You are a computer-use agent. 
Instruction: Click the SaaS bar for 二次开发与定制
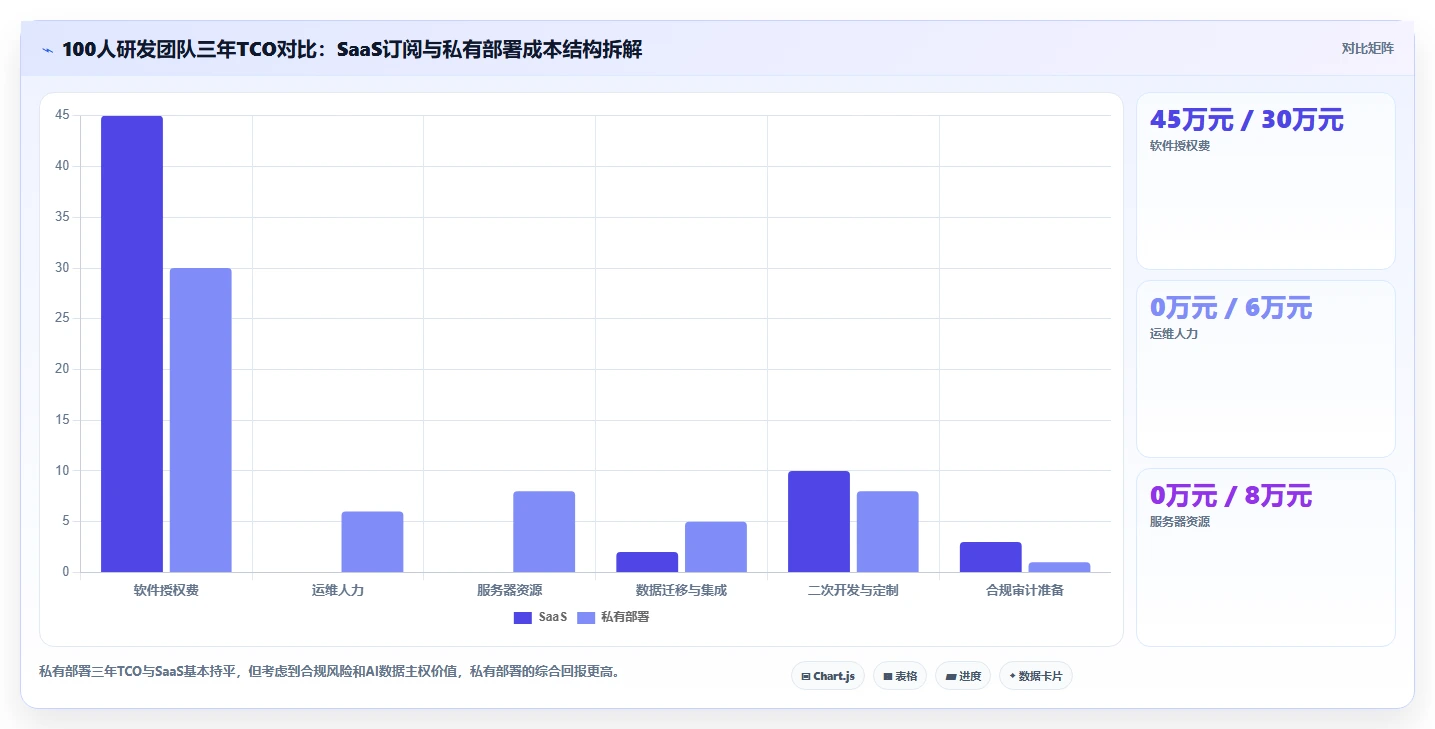coord(819,521)
